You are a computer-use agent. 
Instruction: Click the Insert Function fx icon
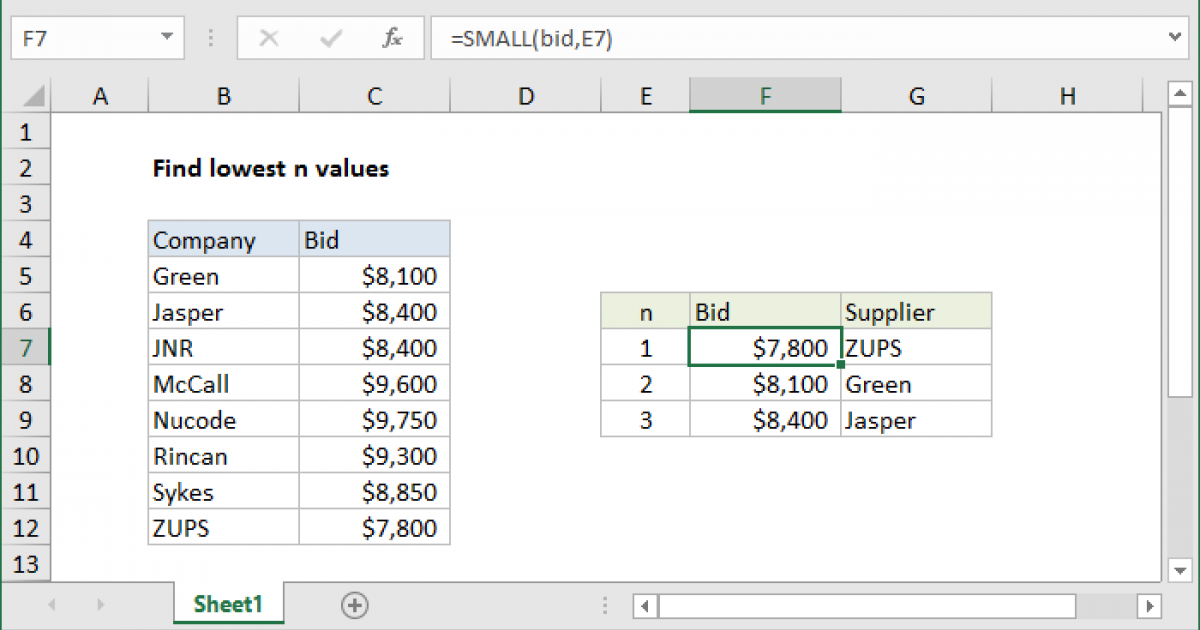[x=392, y=37]
